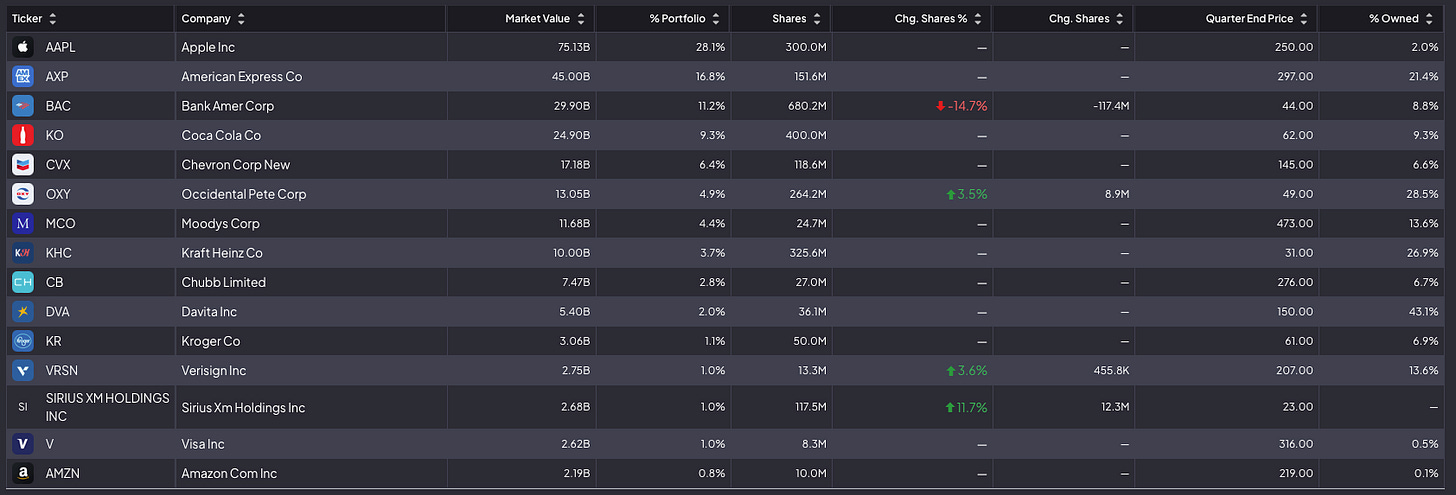Open the OXY ticker
Screen dimensions: 1456x495
(x=59, y=194)
